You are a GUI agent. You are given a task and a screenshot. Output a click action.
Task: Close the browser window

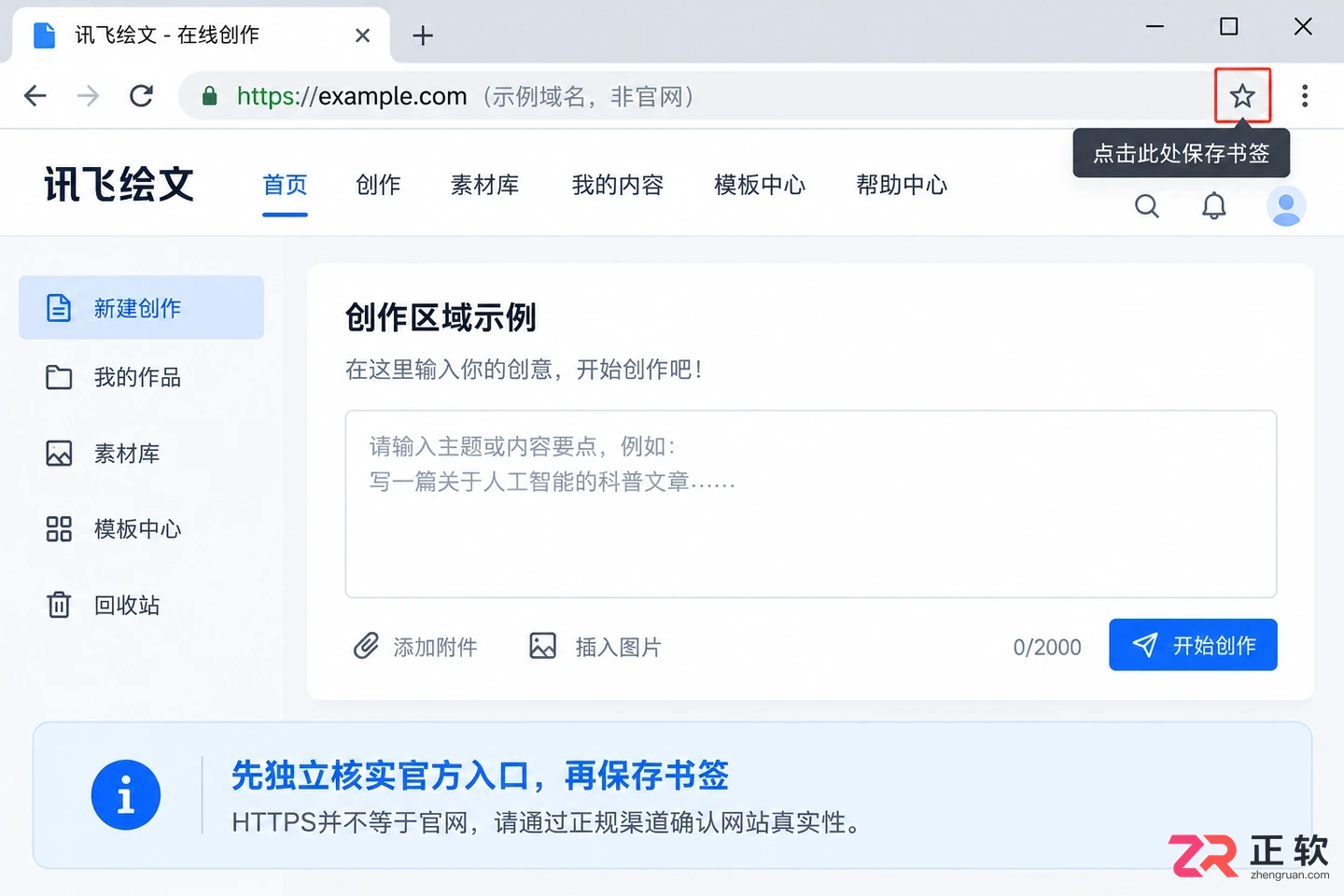1304,26
